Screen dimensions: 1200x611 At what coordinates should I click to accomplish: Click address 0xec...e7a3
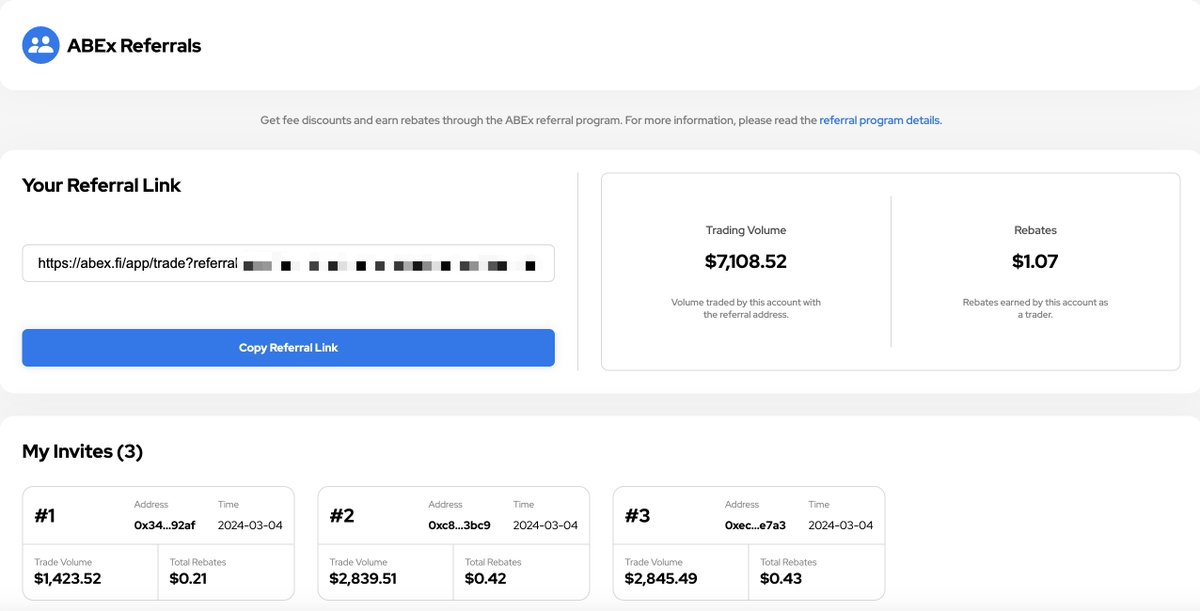coord(755,525)
